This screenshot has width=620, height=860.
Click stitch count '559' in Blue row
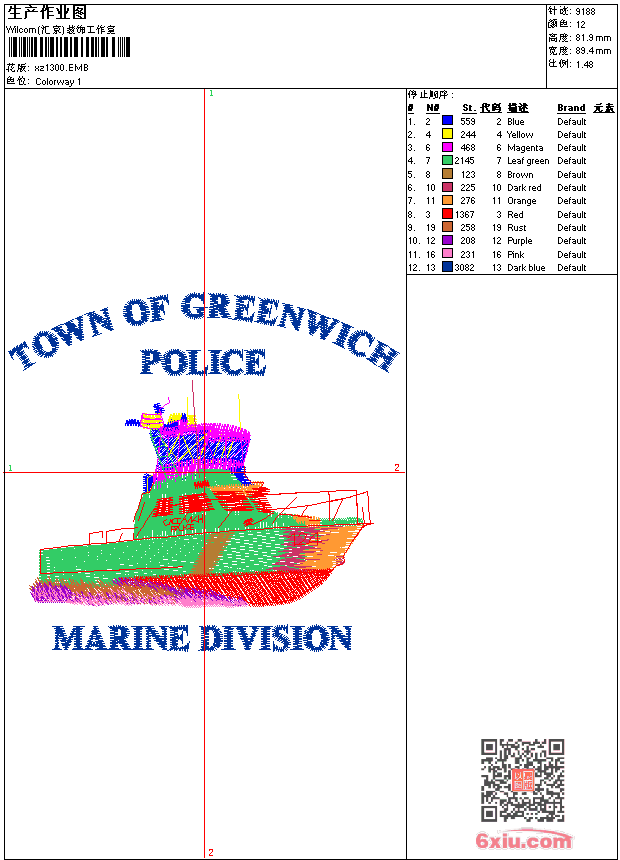[x=468, y=122]
